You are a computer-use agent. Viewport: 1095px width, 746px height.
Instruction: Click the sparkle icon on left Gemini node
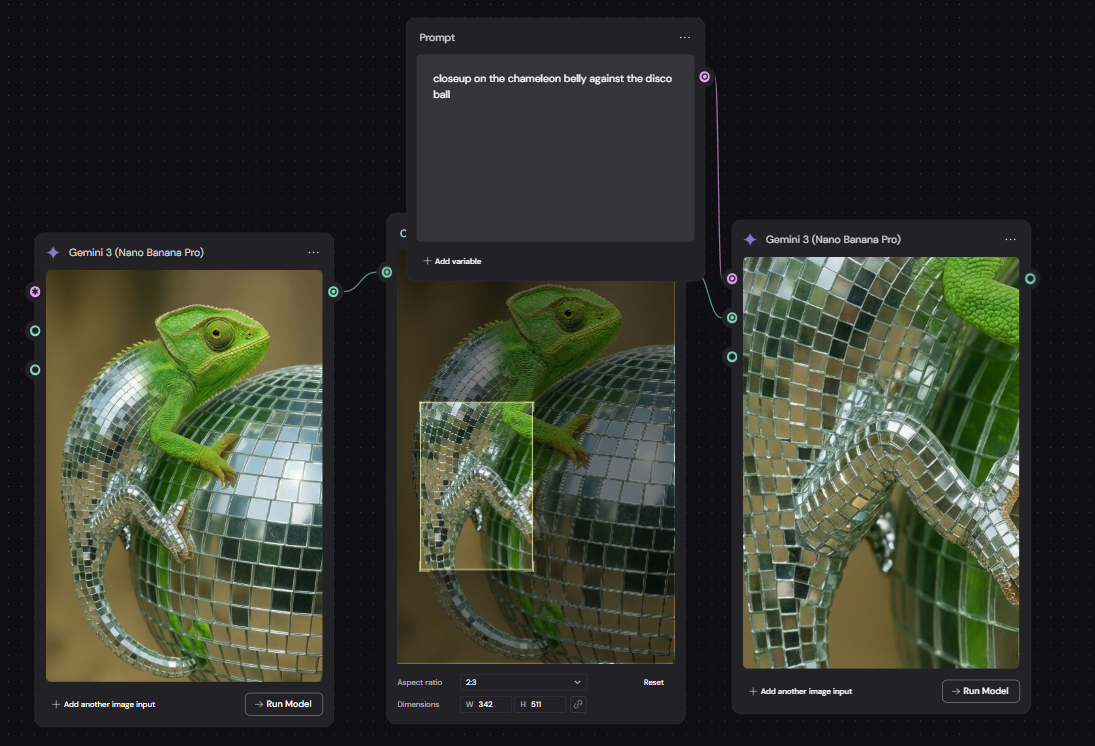pos(53,252)
